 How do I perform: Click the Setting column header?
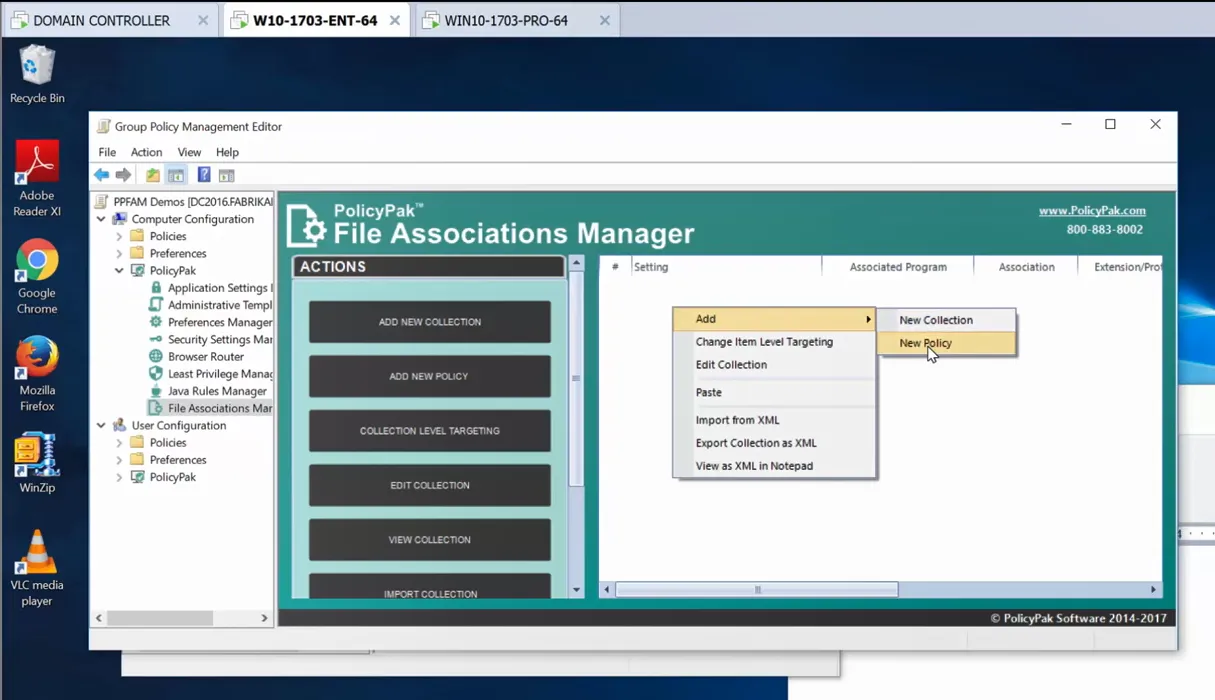726,267
